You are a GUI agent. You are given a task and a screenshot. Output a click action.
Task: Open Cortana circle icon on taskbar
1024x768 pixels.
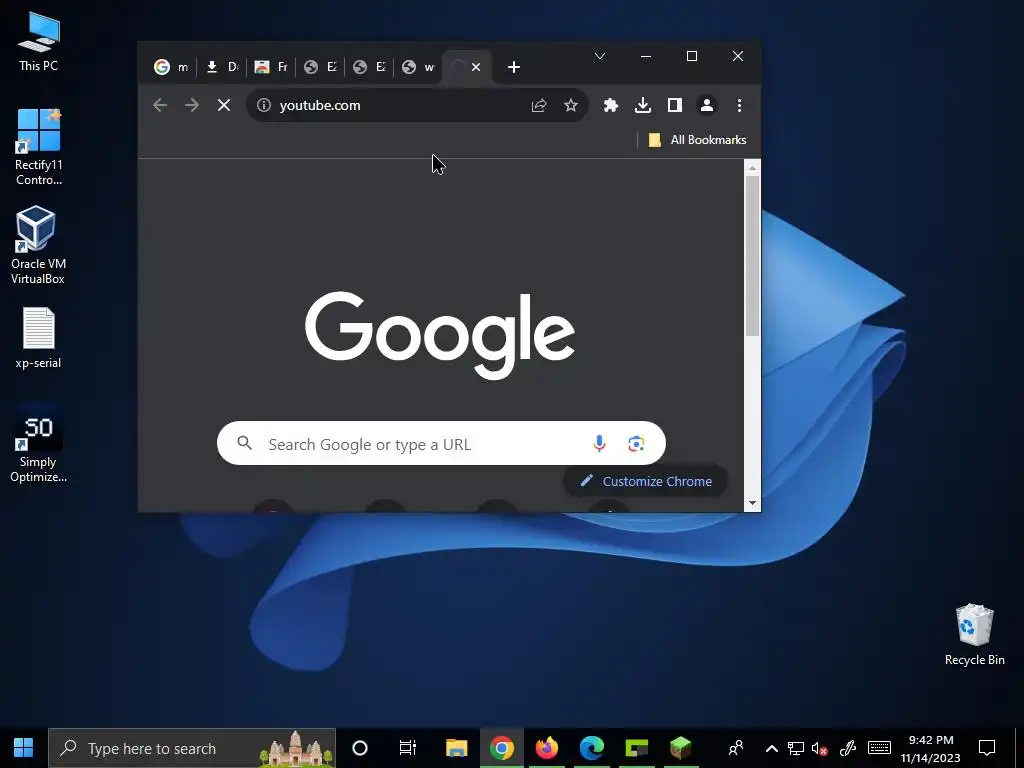(x=360, y=748)
